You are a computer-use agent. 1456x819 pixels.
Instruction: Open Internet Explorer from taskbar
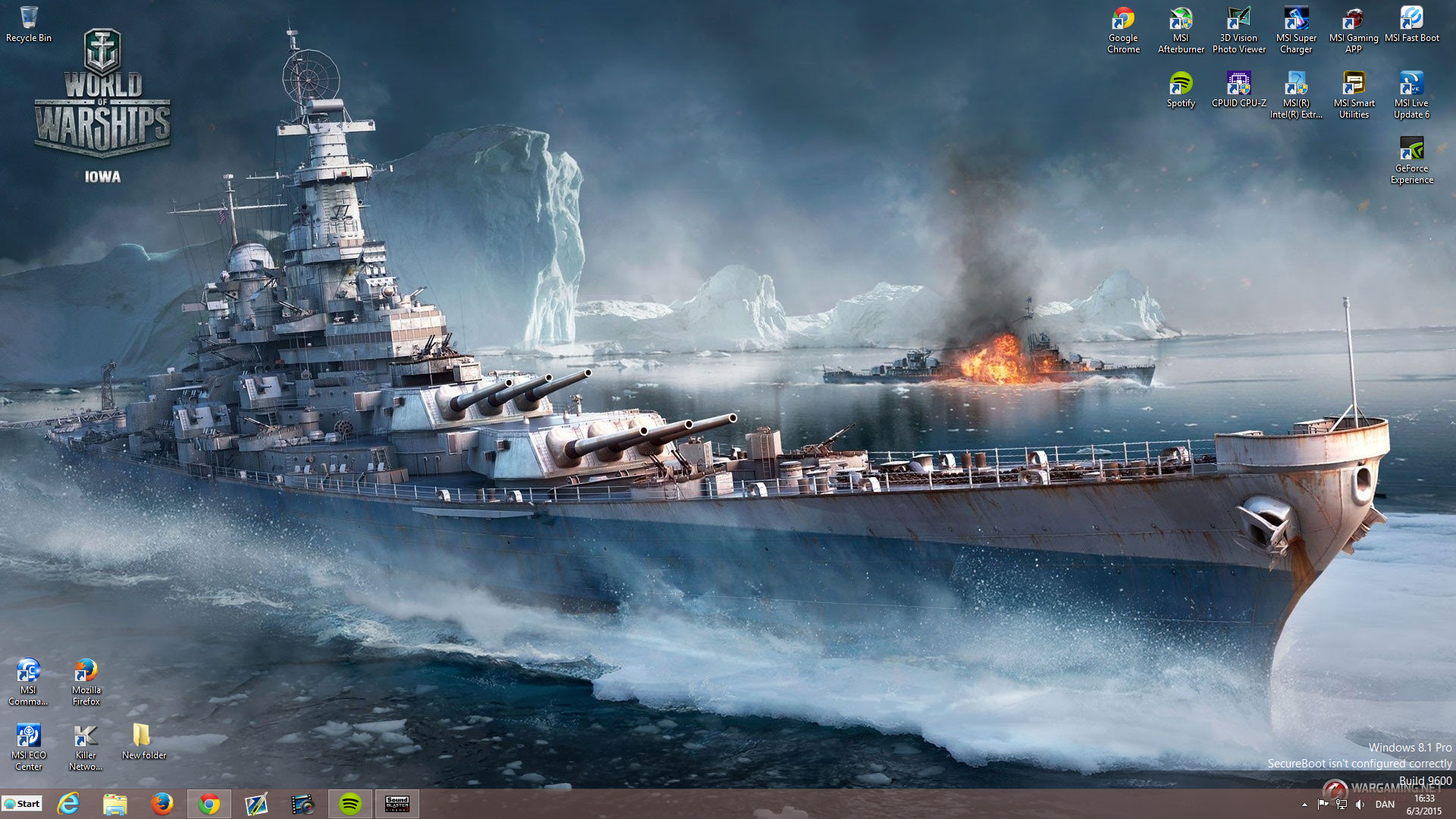click(x=68, y=804)
